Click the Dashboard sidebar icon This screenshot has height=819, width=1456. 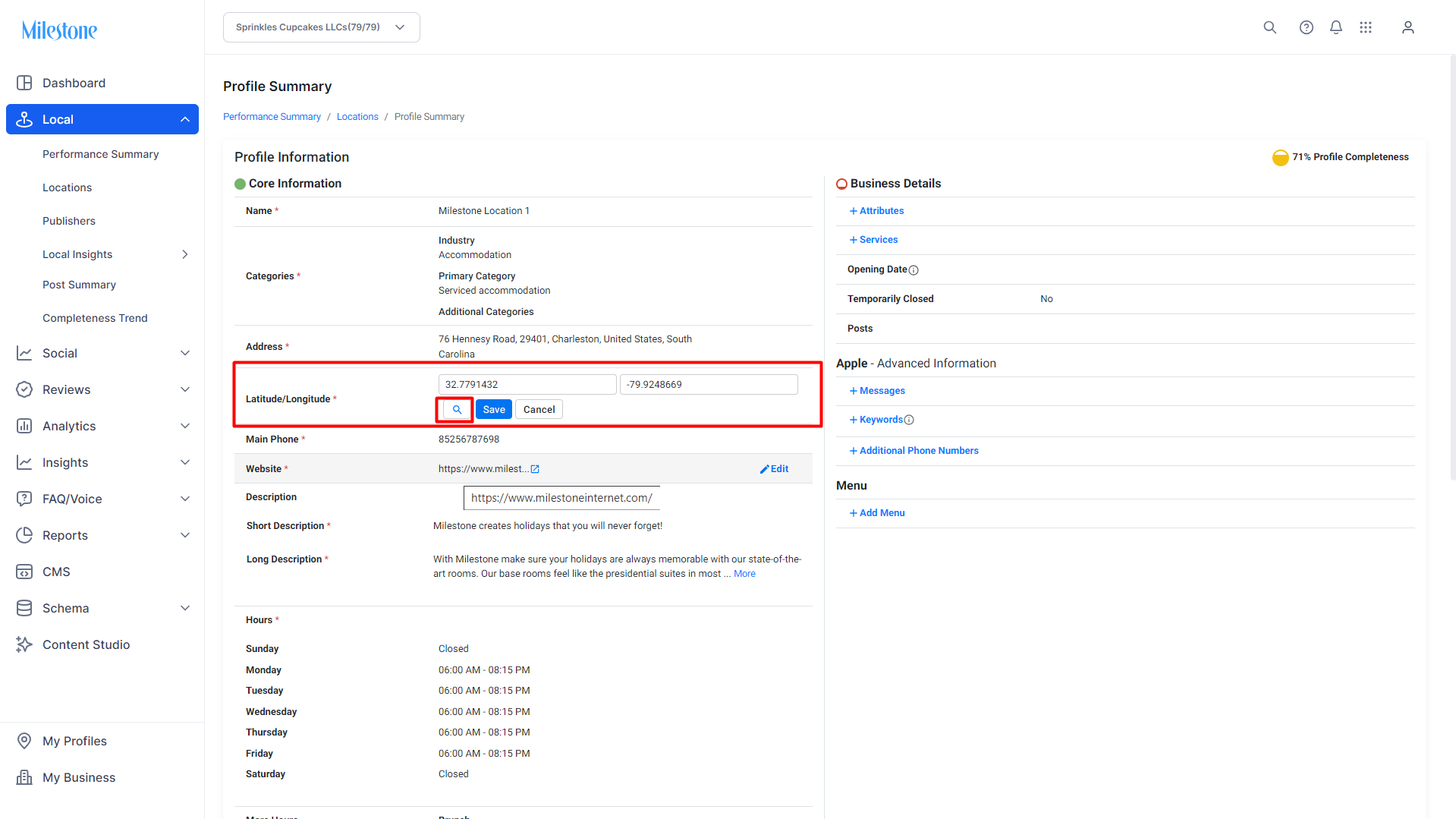pyautogui.click(x=24, y=83)
